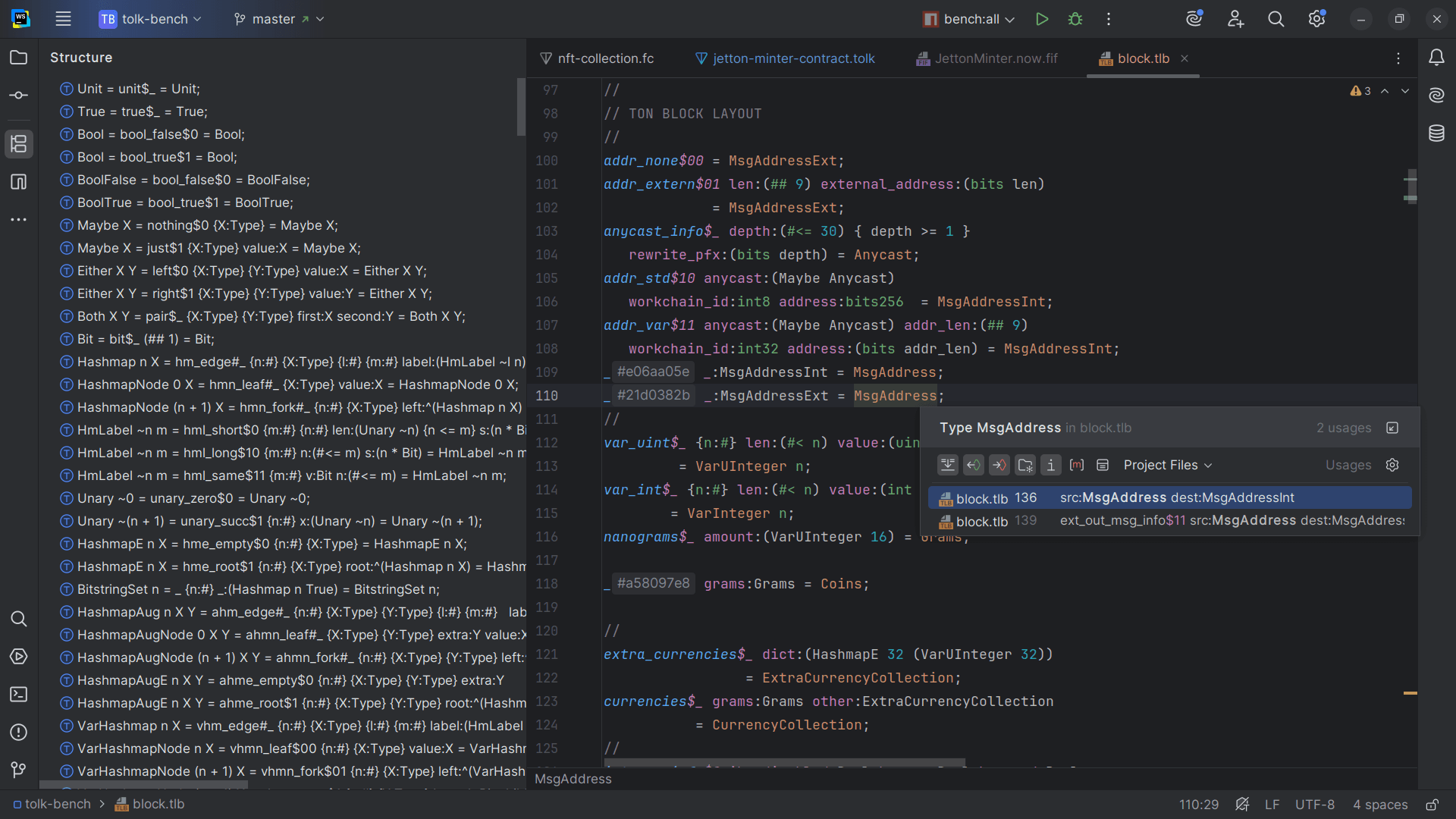Toggle the Structure tool window

click(19, 143)
